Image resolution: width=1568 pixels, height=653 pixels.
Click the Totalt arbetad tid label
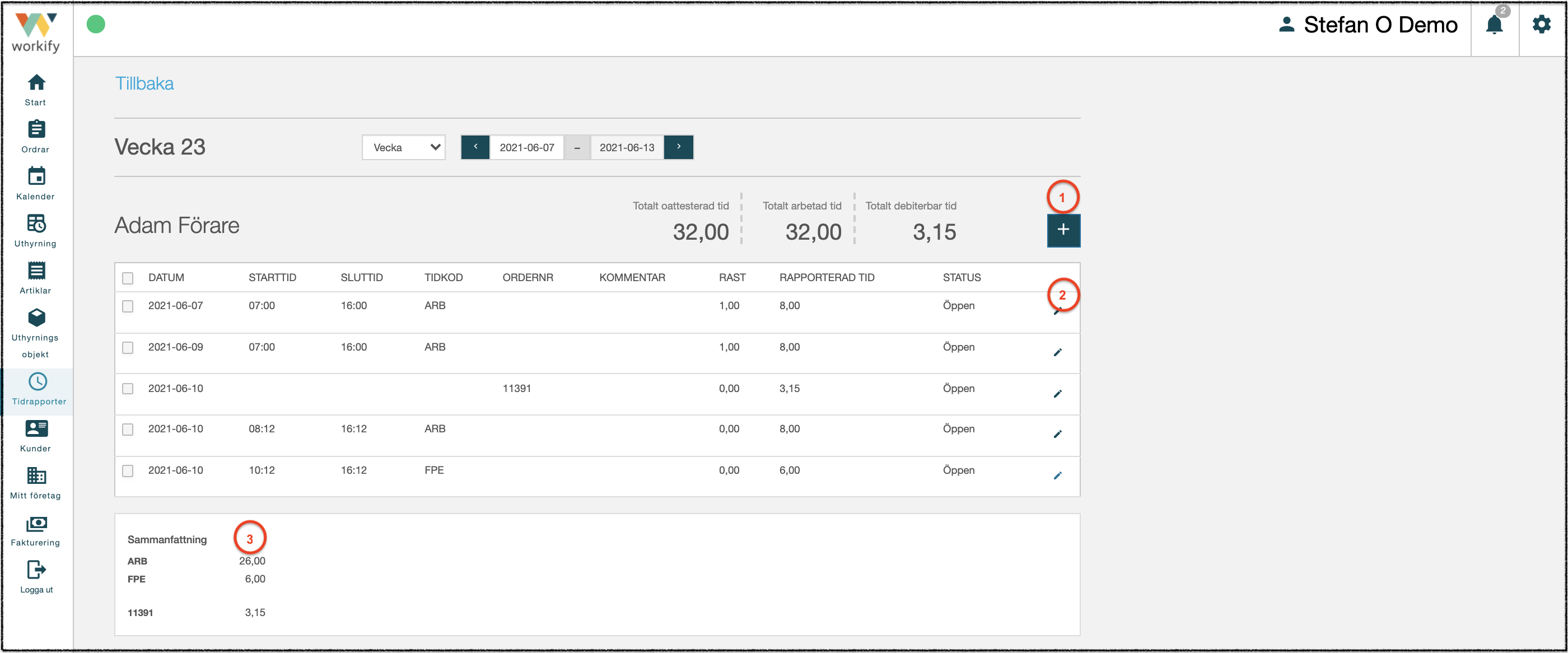[x=802, y=206]
